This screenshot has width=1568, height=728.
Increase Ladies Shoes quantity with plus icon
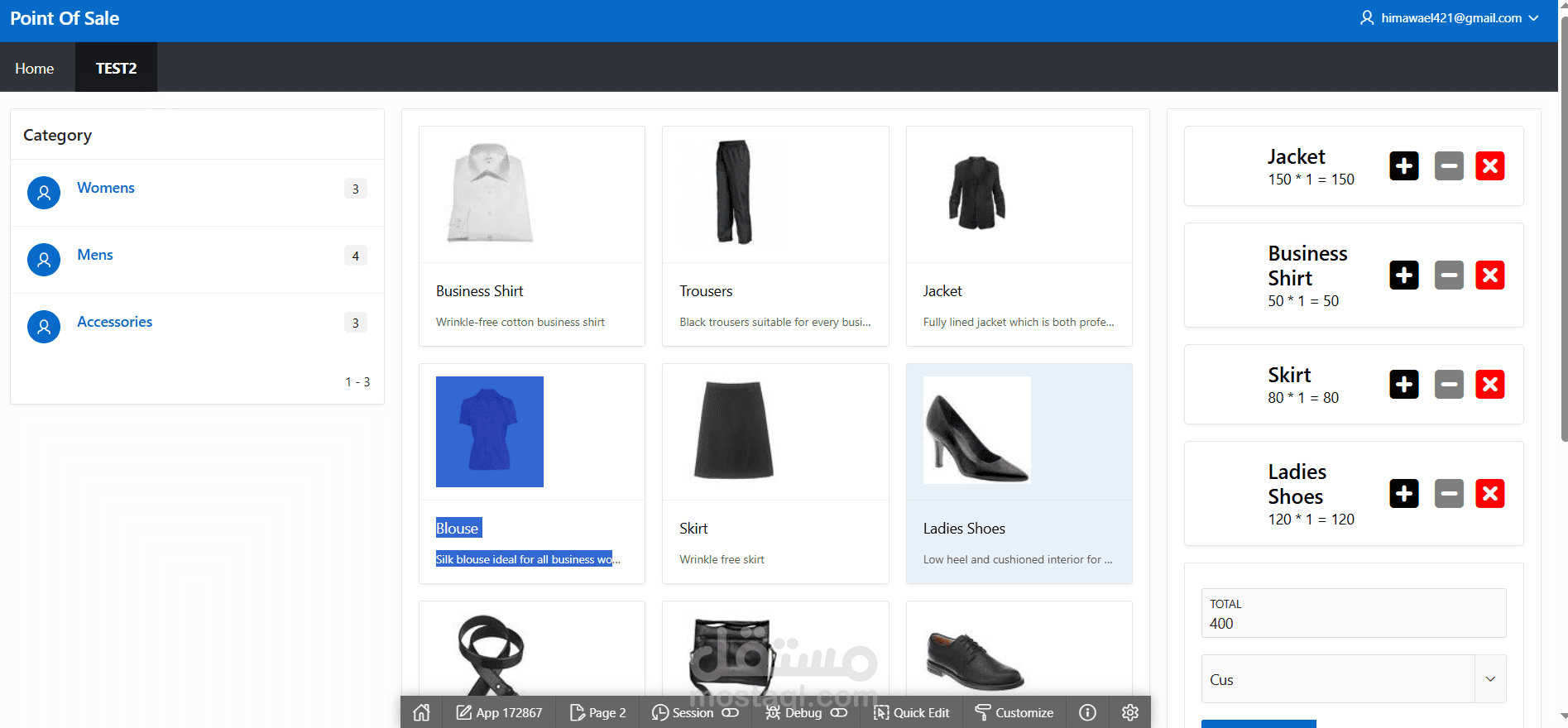tap(1404, 493)
